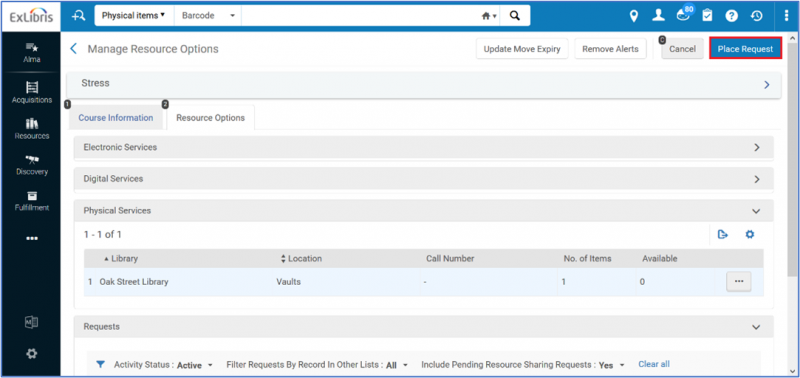Select the Resource Options tab
The width and height of the screenshot is (800, 378).
(210, 118)
